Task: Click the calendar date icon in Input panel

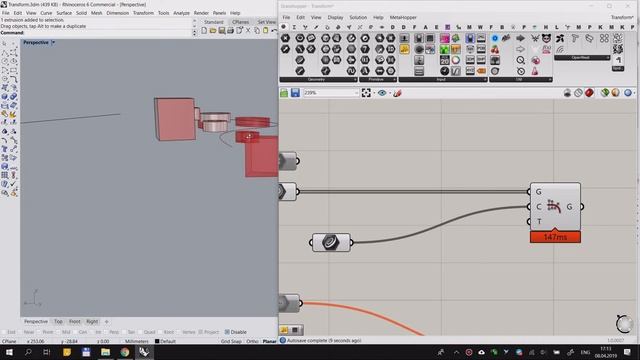Action: 444,60
